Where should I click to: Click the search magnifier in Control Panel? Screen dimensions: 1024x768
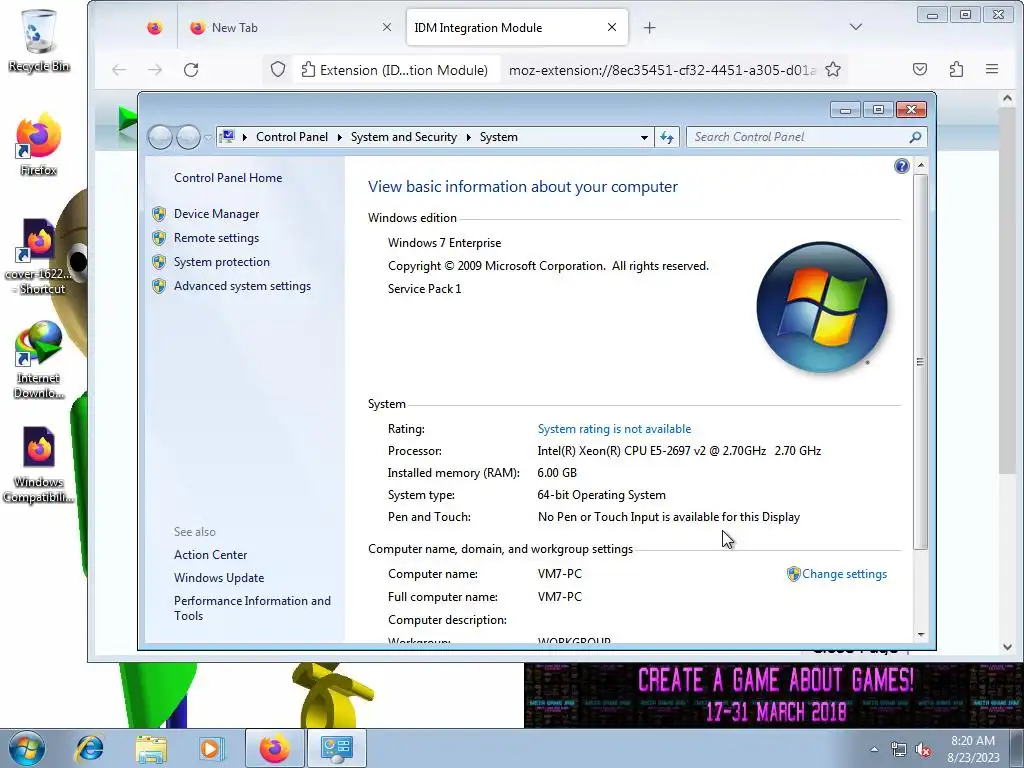[x=915, y=137]
